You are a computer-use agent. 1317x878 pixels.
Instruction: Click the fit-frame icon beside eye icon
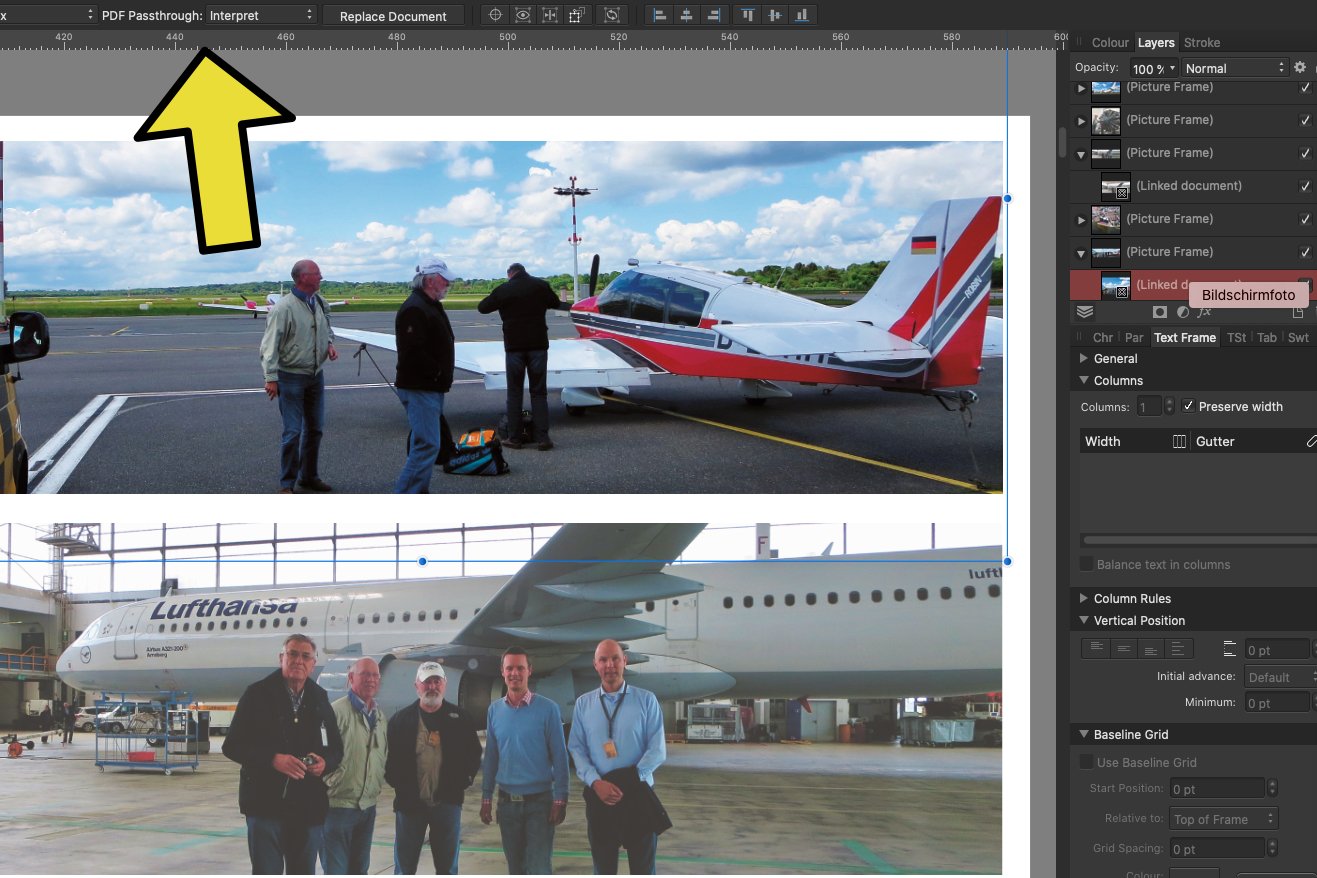pyautogui.click(x=549, y=15)
